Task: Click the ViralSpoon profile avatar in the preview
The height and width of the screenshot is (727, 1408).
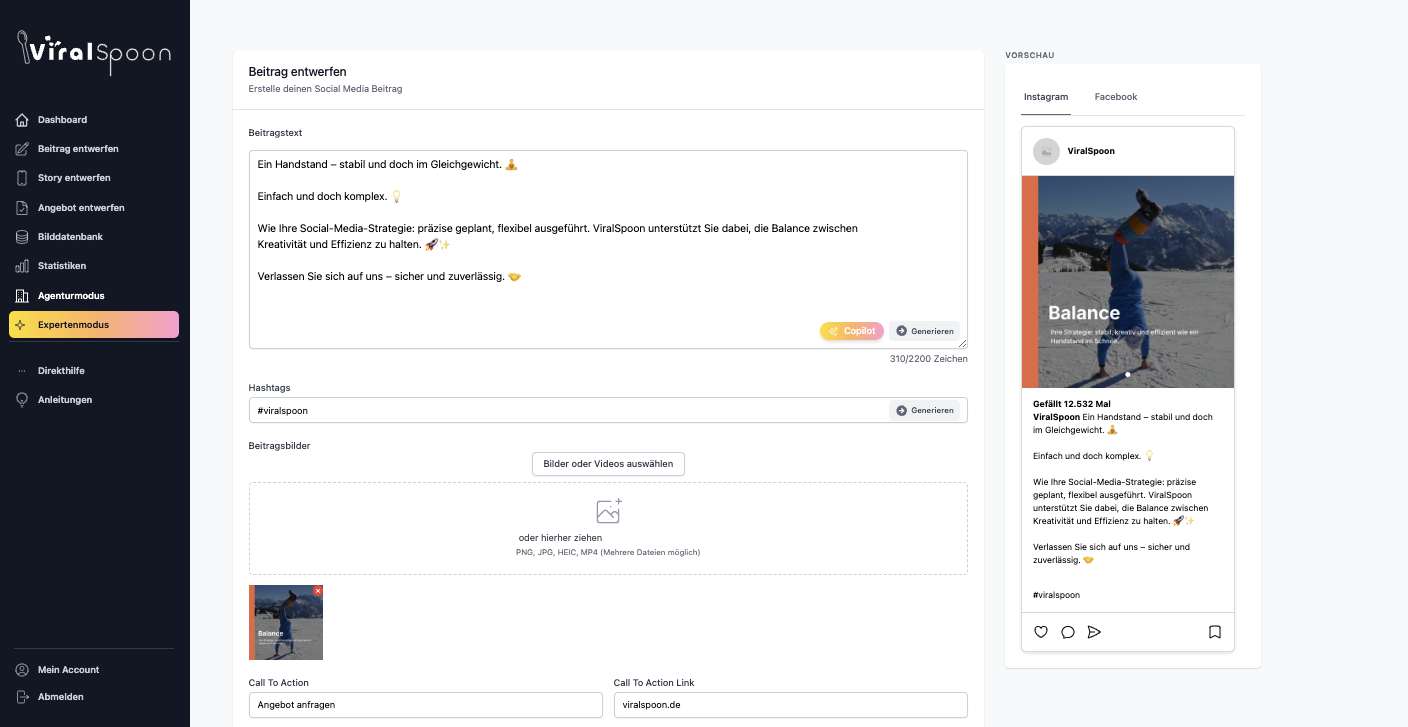Action: tap(1046, 151)
